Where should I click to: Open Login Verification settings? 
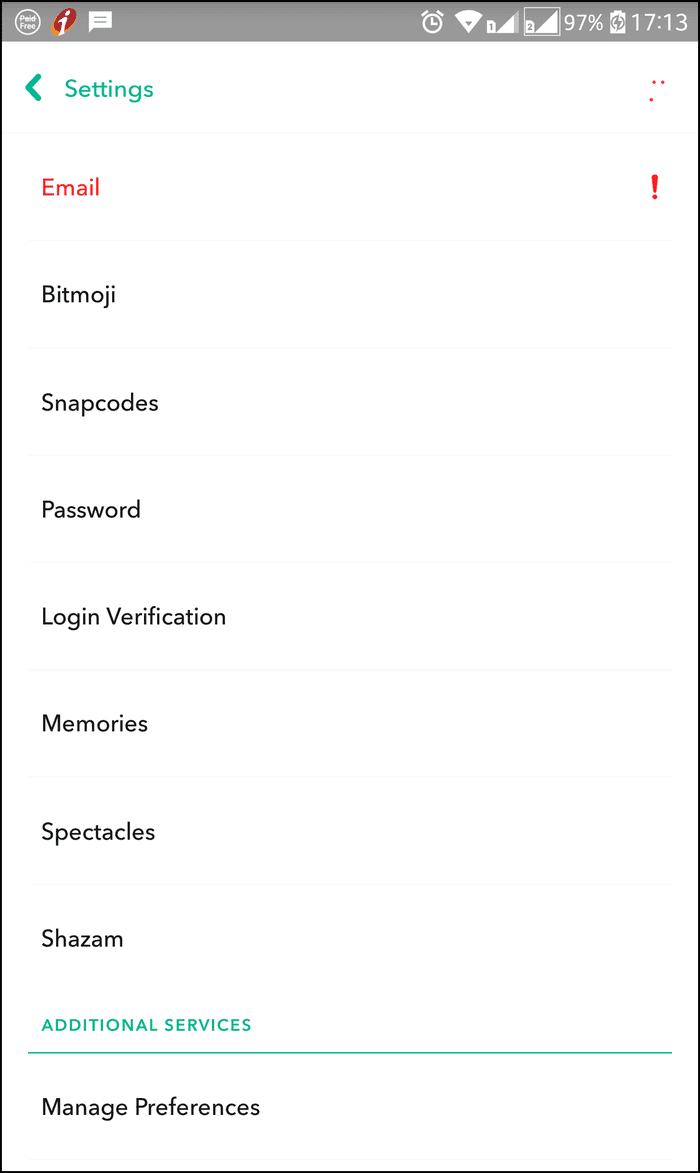point(350,616)
